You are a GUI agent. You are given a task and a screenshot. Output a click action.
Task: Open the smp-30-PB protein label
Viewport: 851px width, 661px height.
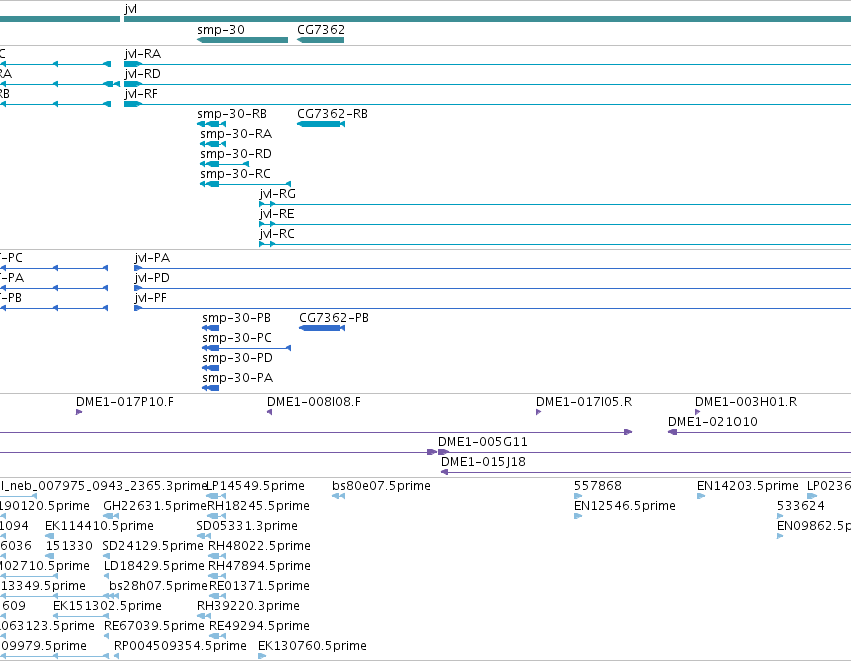click(237, 318)
